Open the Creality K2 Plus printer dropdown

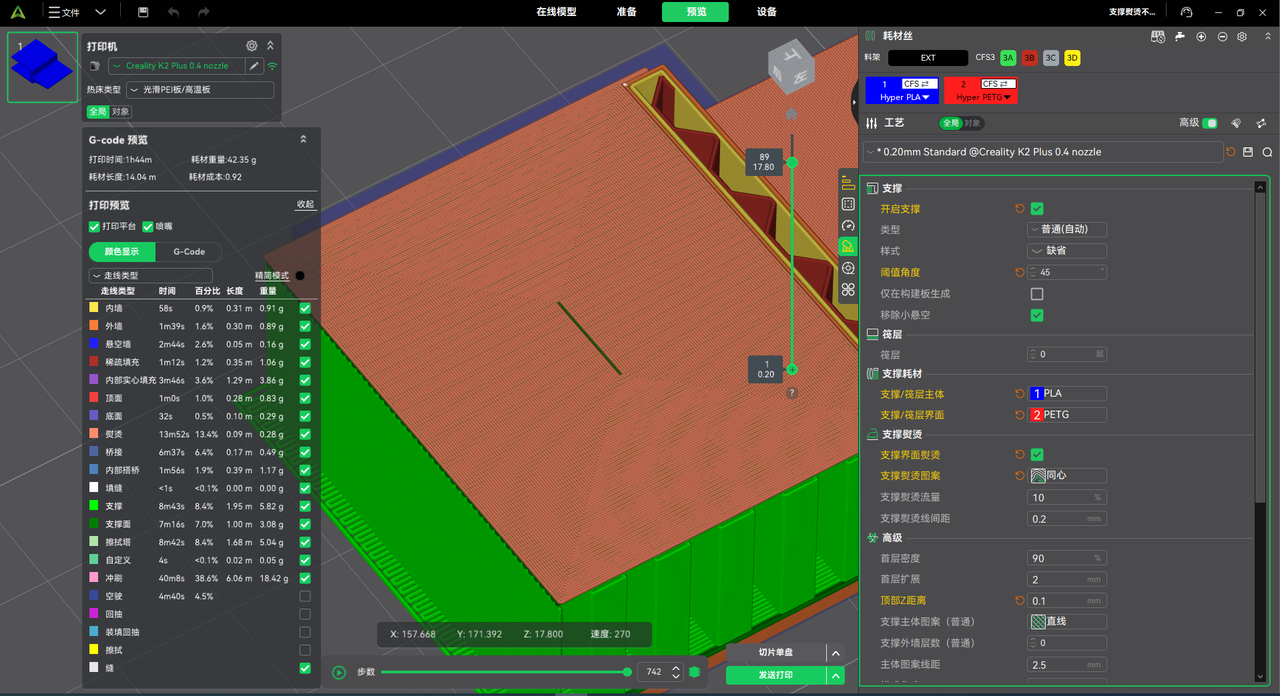176,66
